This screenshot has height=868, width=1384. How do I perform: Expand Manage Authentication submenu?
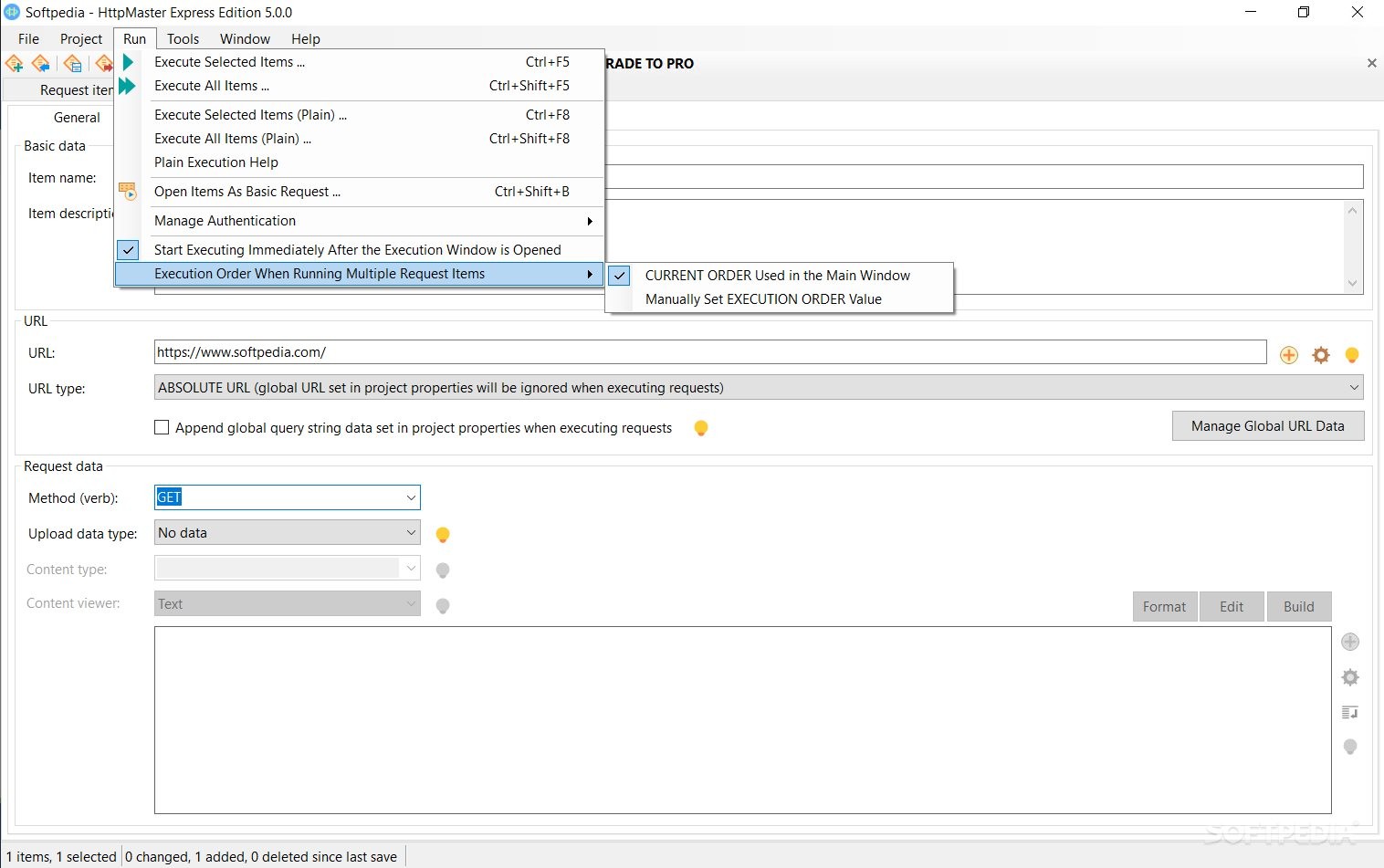click(359, 221)
